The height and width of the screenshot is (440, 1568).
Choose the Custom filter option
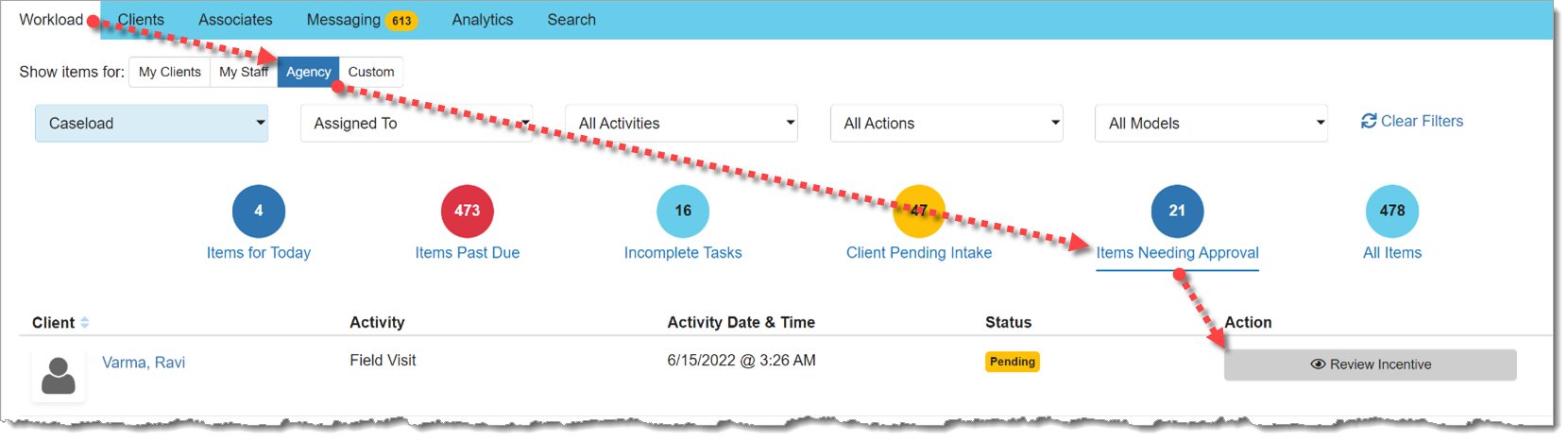371,72
